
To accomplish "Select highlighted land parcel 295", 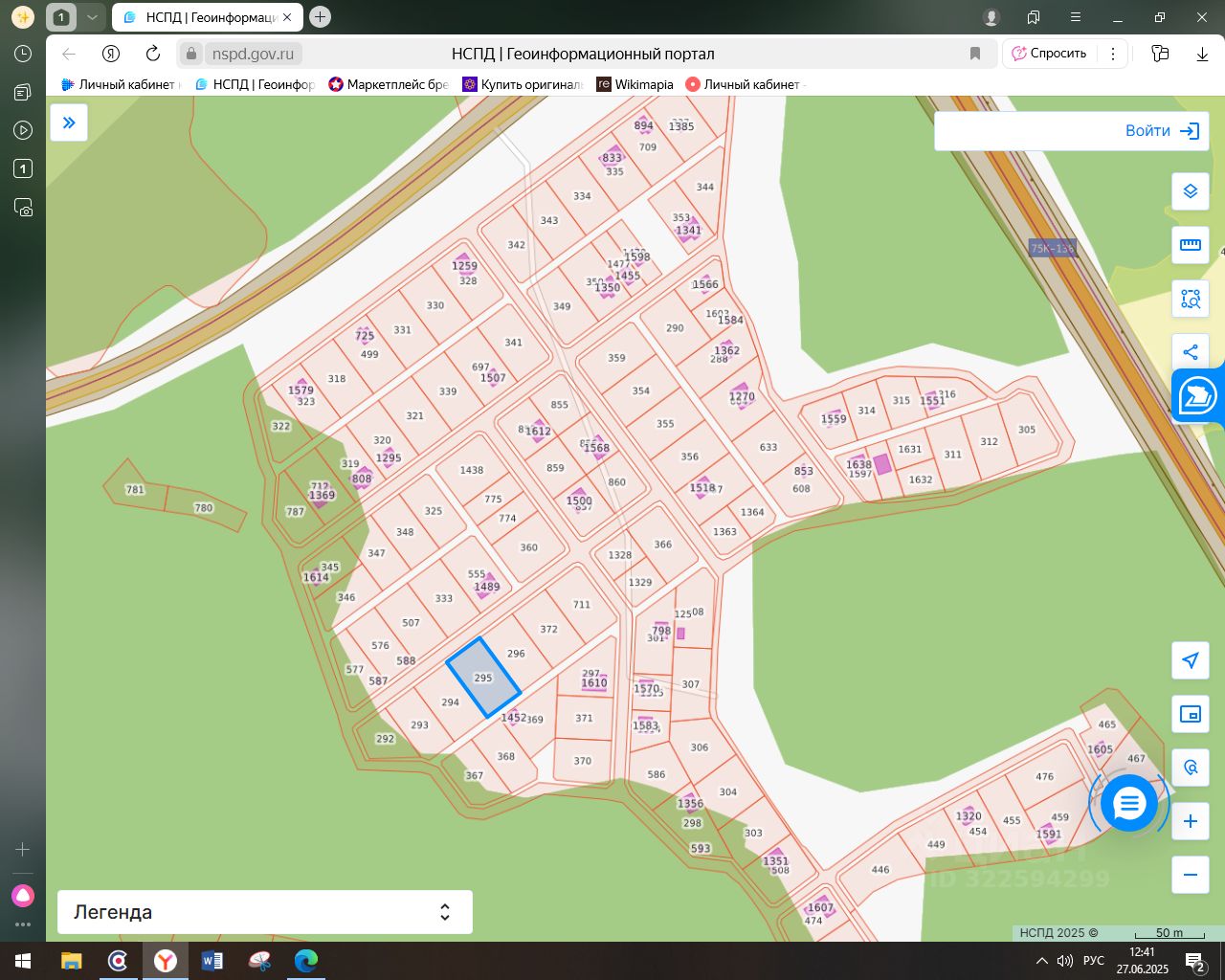I will (483, 678).
